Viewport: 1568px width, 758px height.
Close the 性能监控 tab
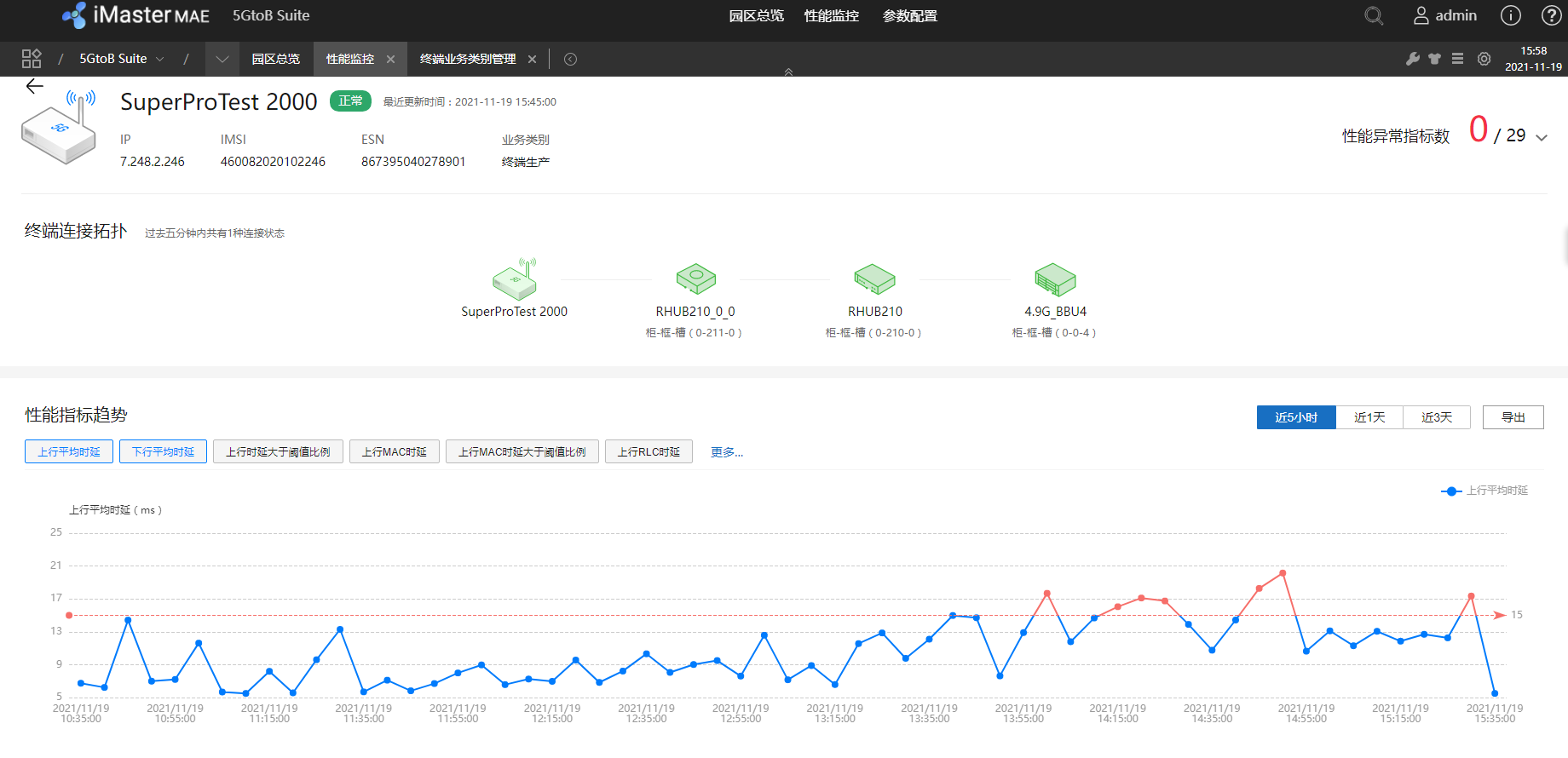coord(390,59)
